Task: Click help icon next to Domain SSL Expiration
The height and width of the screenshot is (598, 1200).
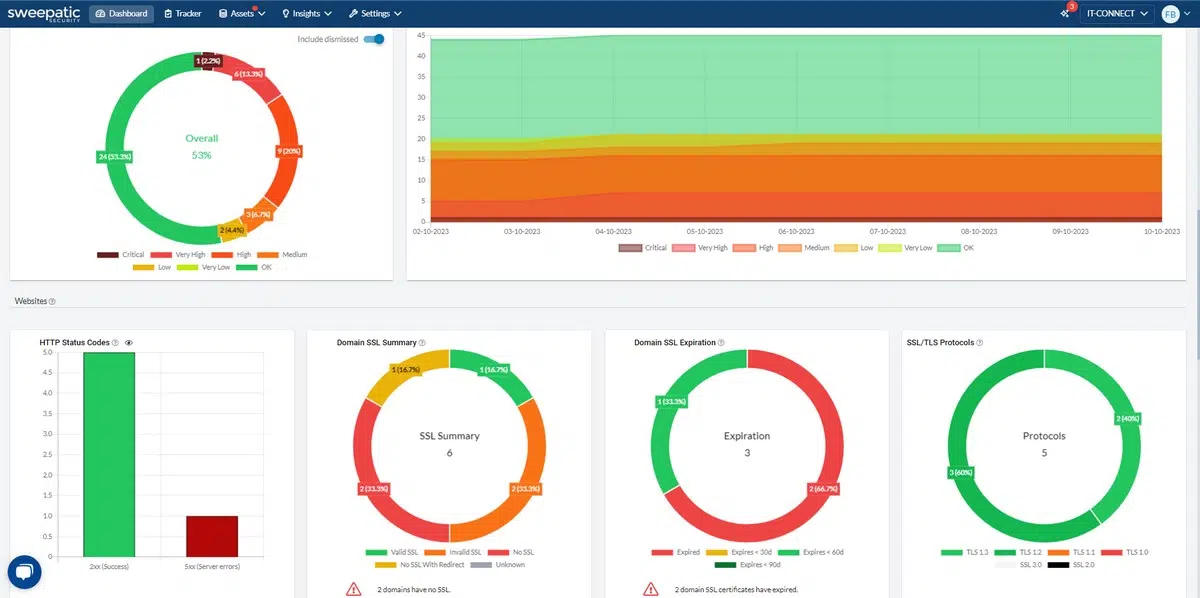Action: 720,343
